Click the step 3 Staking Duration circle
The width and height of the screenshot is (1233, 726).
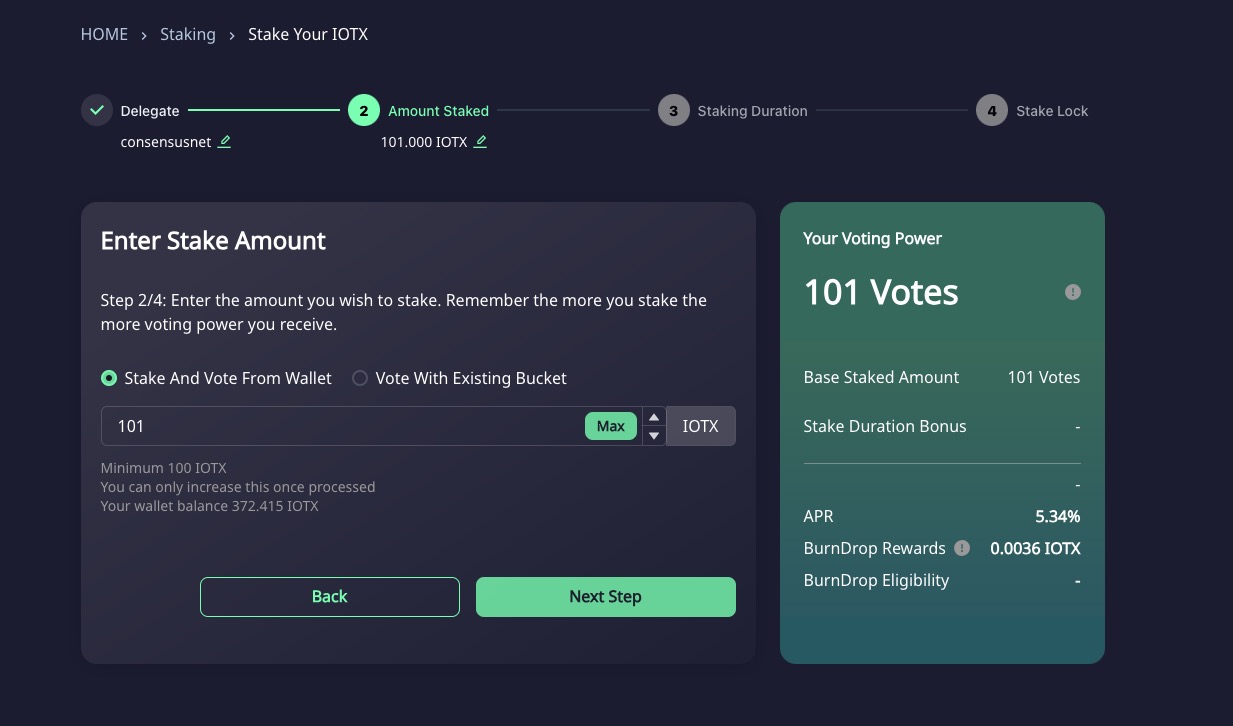tap(674, 111)
